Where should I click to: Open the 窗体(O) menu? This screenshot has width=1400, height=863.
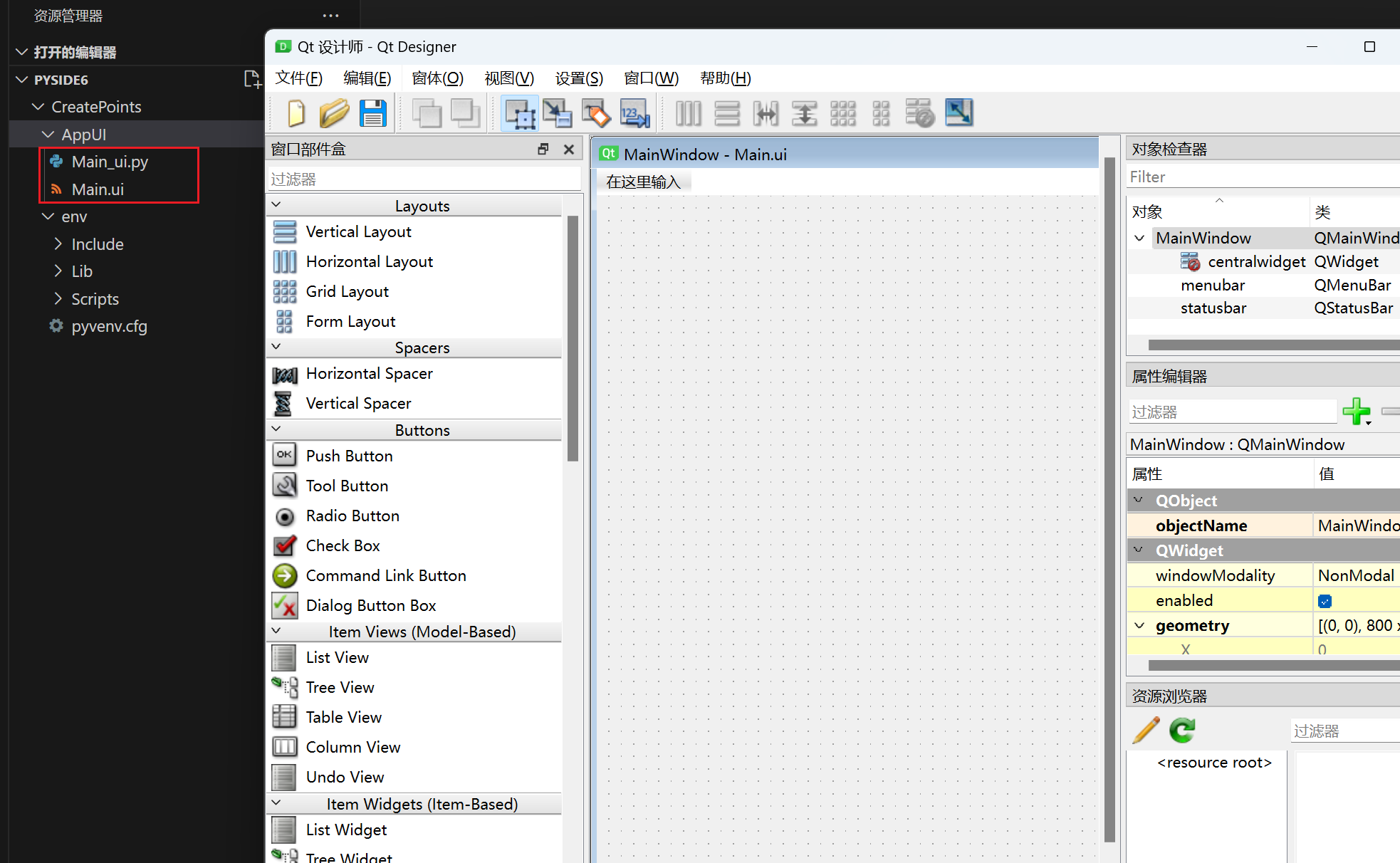(437, 78)
